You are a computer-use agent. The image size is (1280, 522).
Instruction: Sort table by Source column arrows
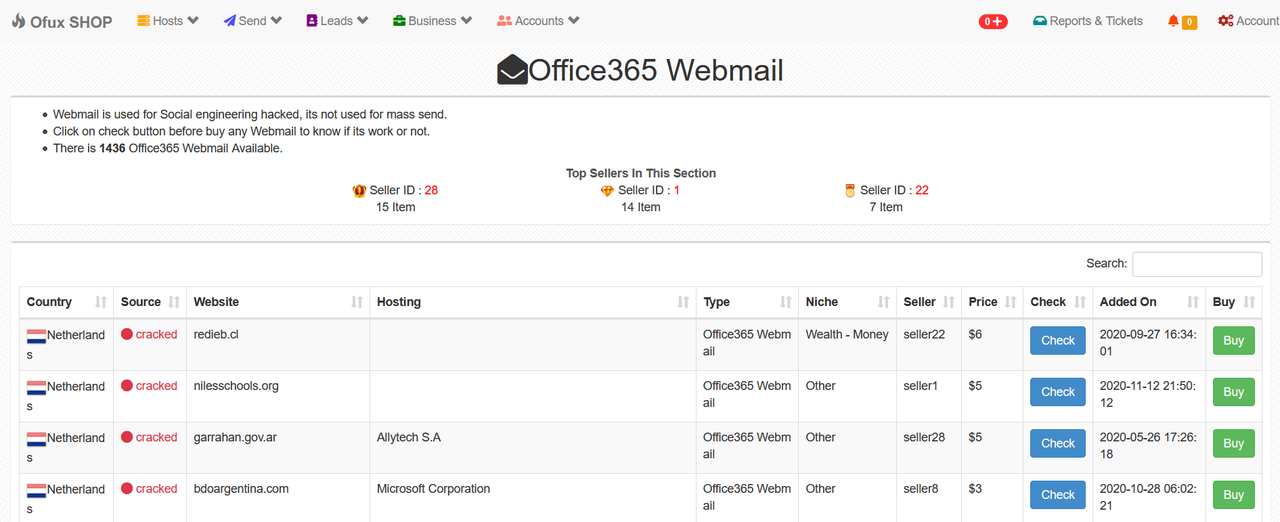coord(174,302)
